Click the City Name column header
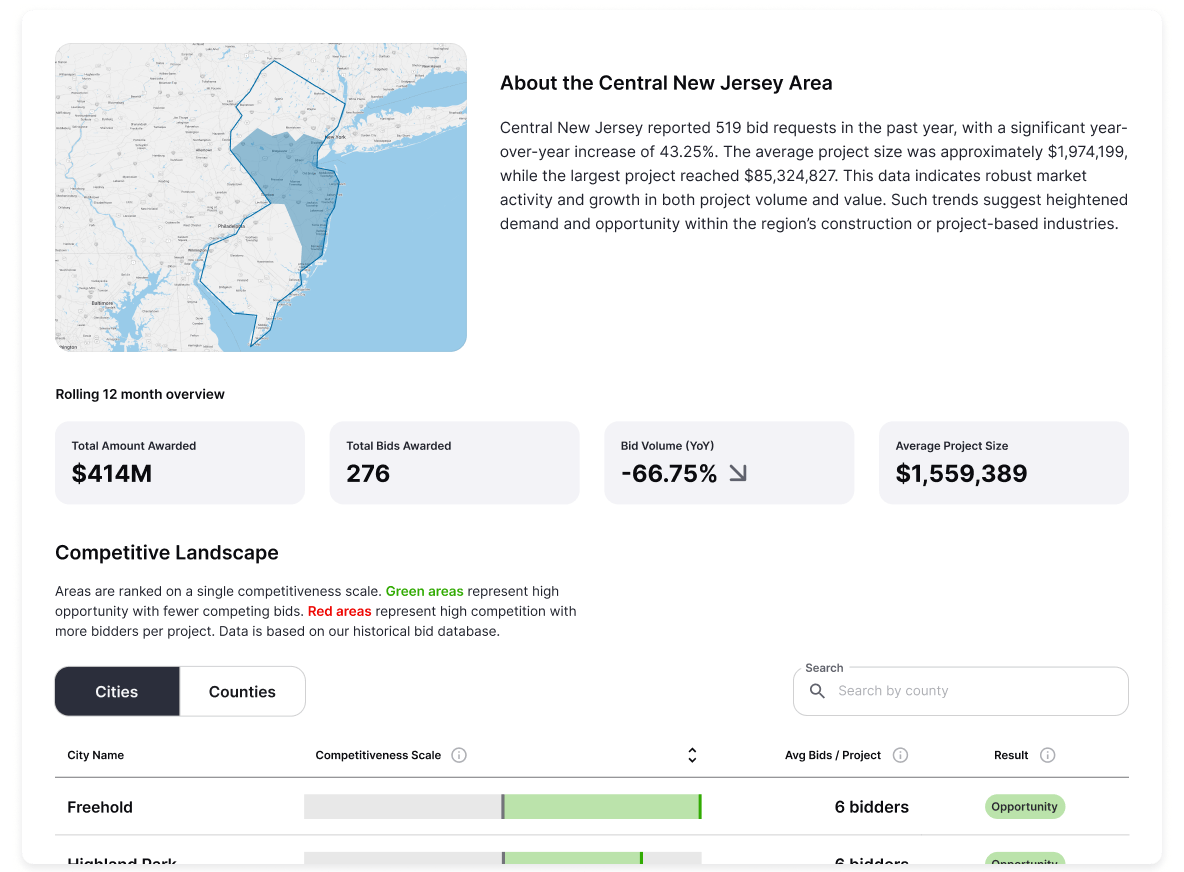 pos(96,755)
